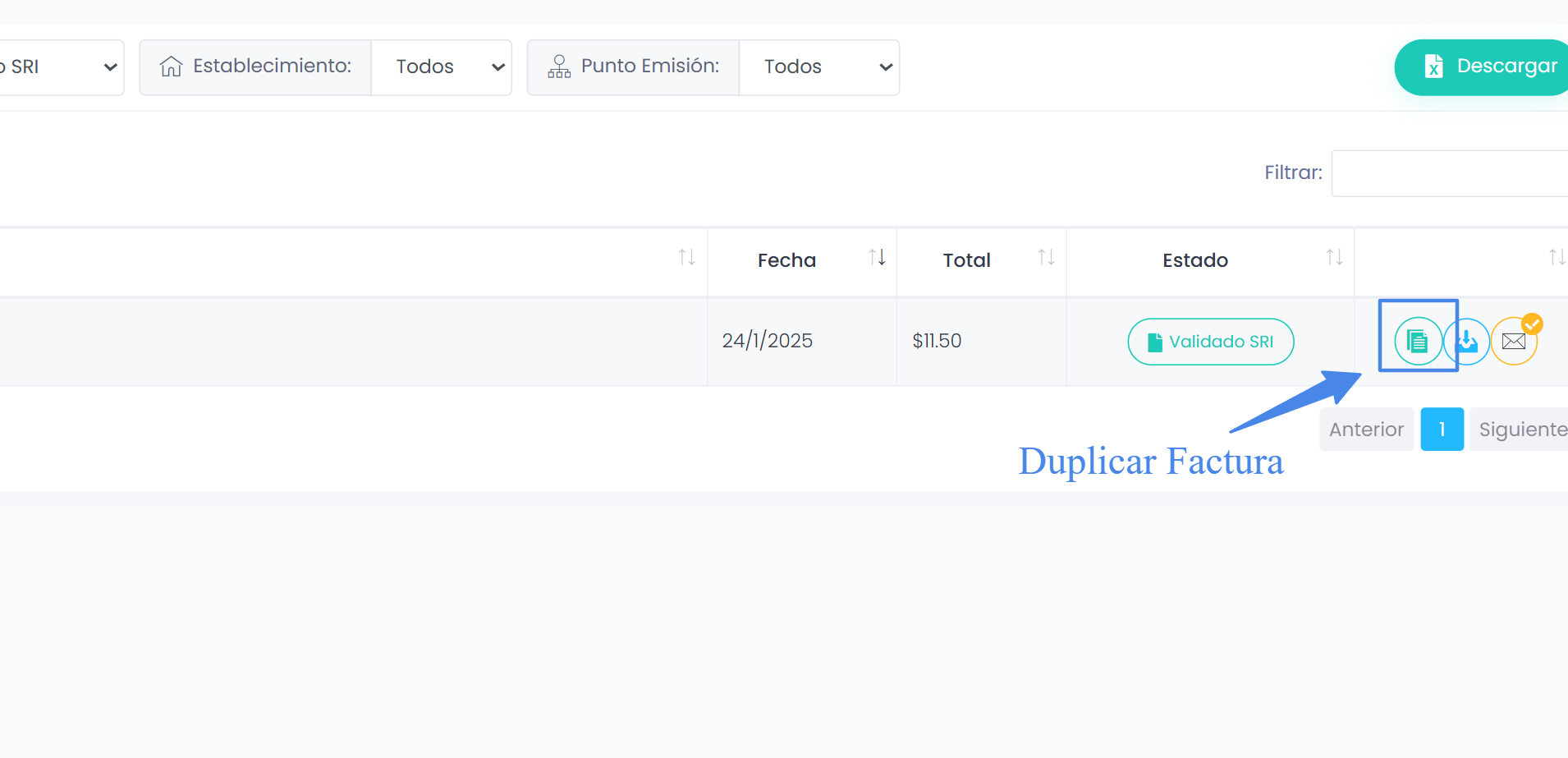Click the Anterior button
Viewport: 1568px width, 758px height.
(1365, 429)
